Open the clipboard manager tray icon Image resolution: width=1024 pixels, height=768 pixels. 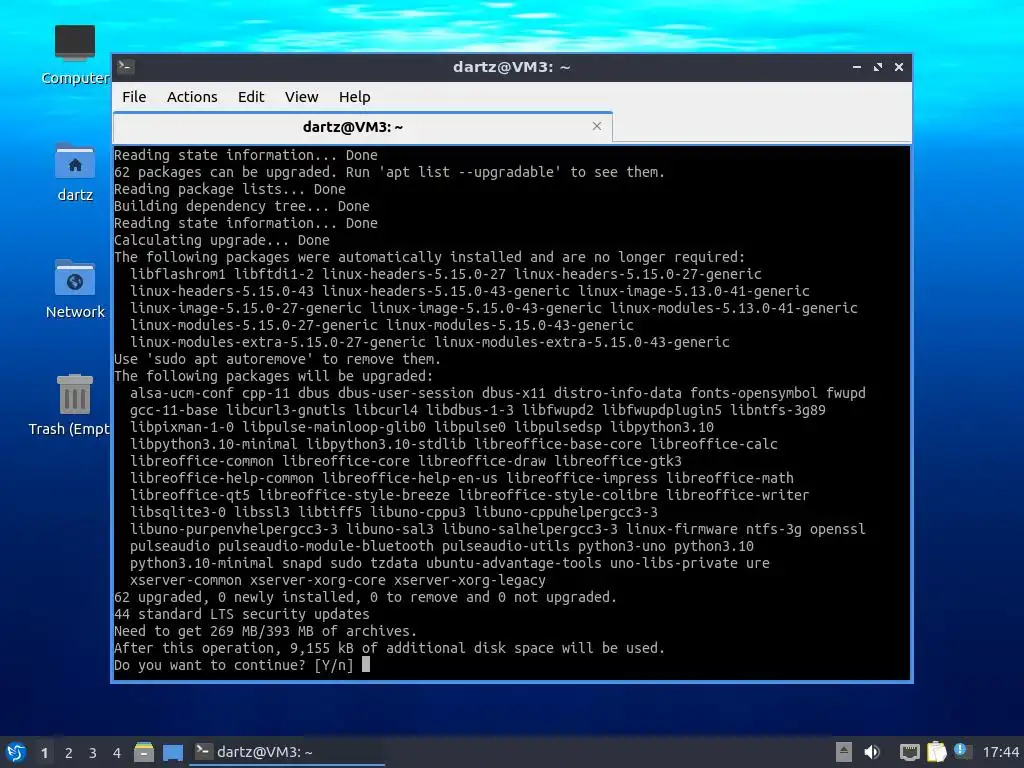936,752
